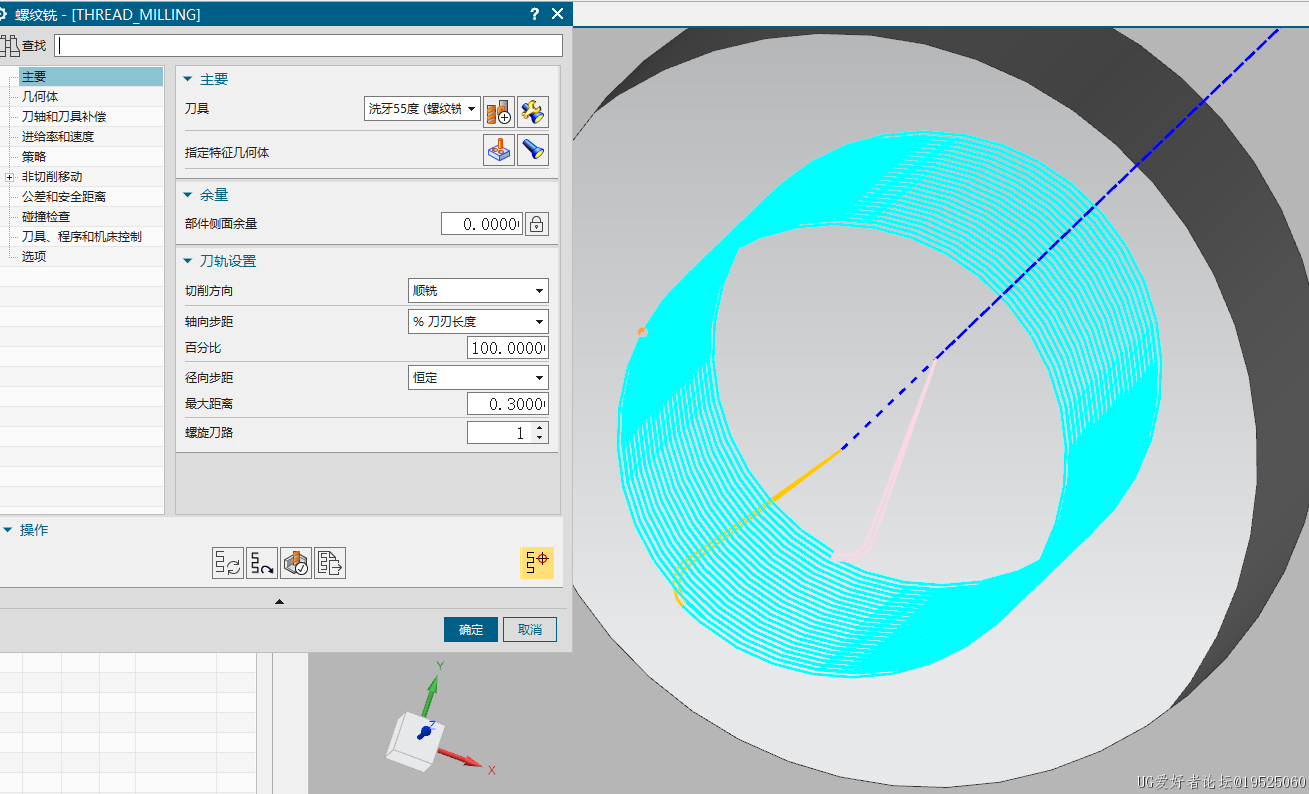This screenshot has height=794, width=1309.
Task: Click the highlighted tool path display options icon
Action: tap(537, 563)
